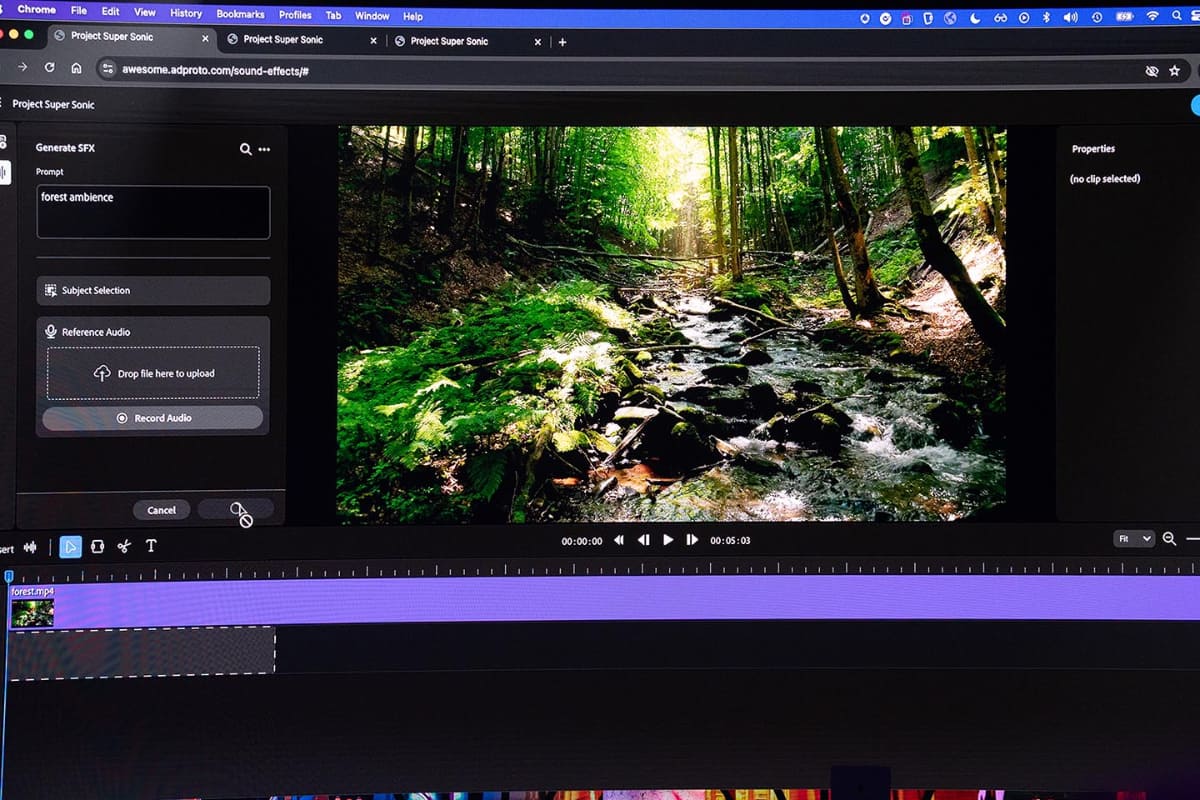Select the arrow Selection tool

(x=70, y=546)
